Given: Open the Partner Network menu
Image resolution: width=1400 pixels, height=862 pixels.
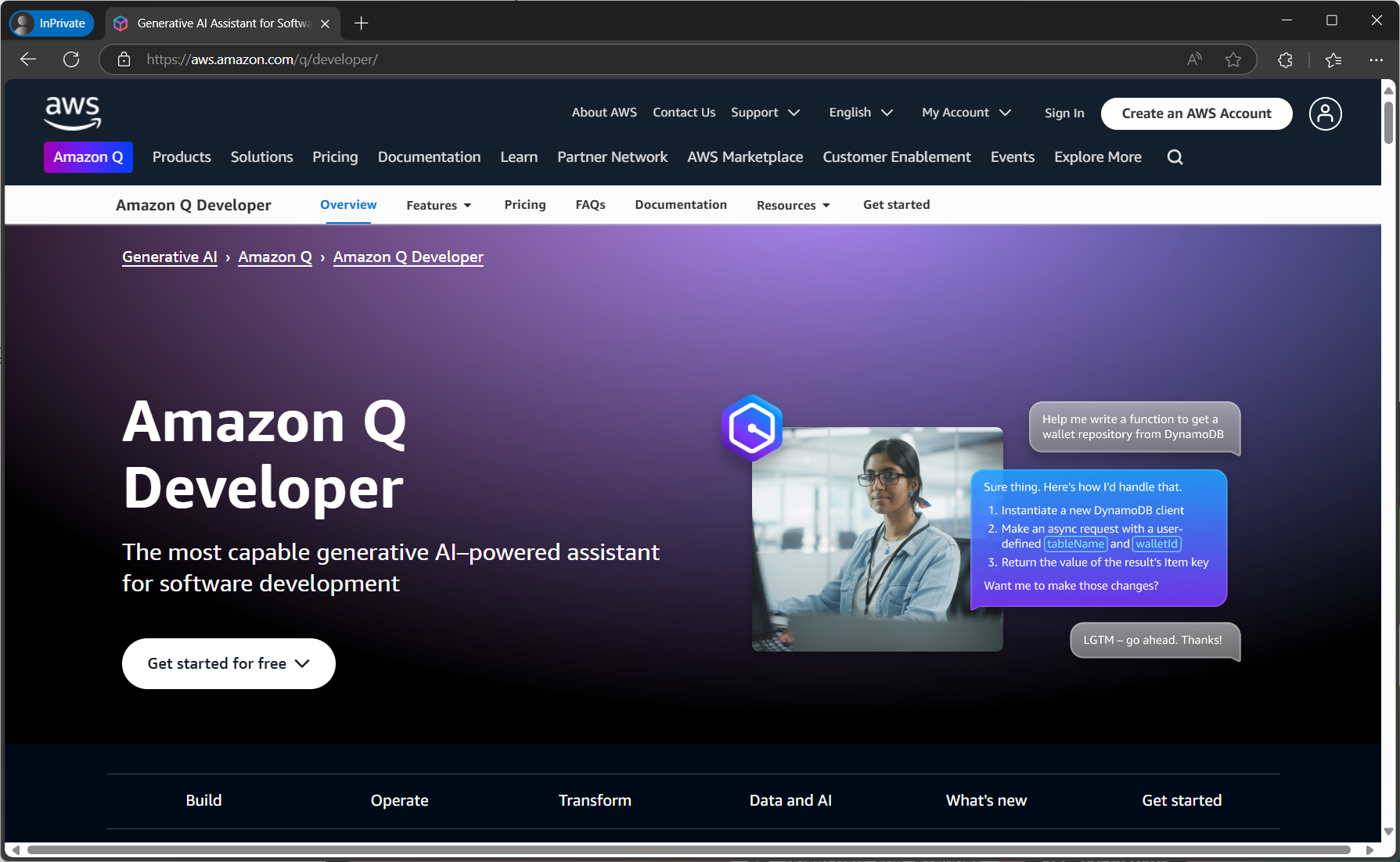Looking at the screenshot, I should (x=612, y=157).
